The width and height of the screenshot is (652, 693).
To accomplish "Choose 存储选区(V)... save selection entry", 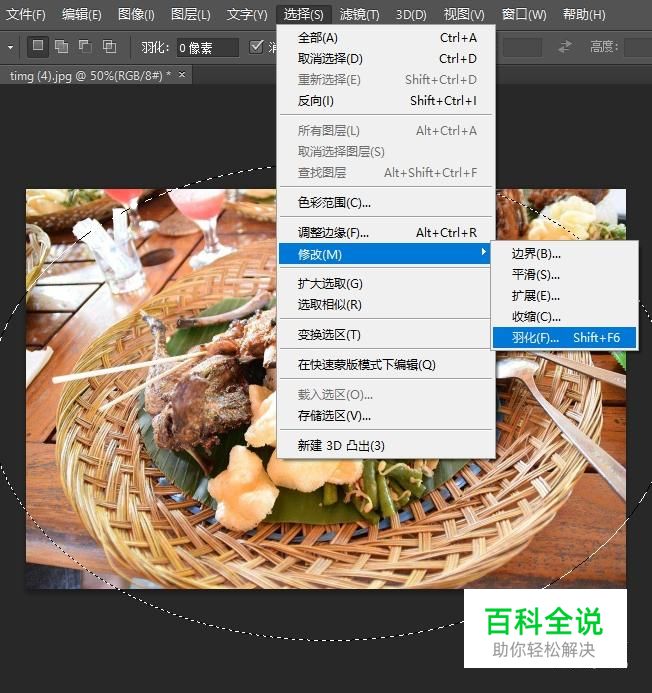I will [386, 415].
